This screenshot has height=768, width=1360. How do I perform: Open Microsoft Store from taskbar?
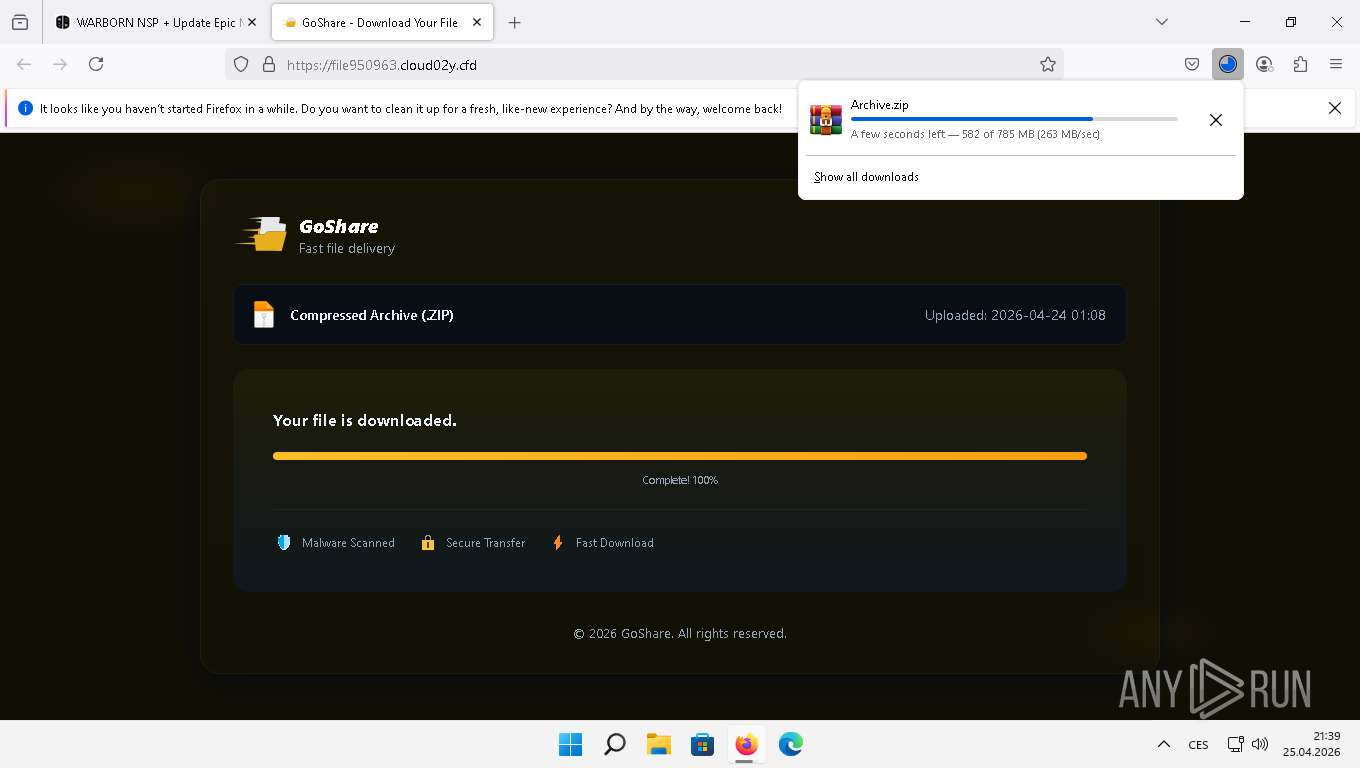pyautogui.click(x=702, y=744)
